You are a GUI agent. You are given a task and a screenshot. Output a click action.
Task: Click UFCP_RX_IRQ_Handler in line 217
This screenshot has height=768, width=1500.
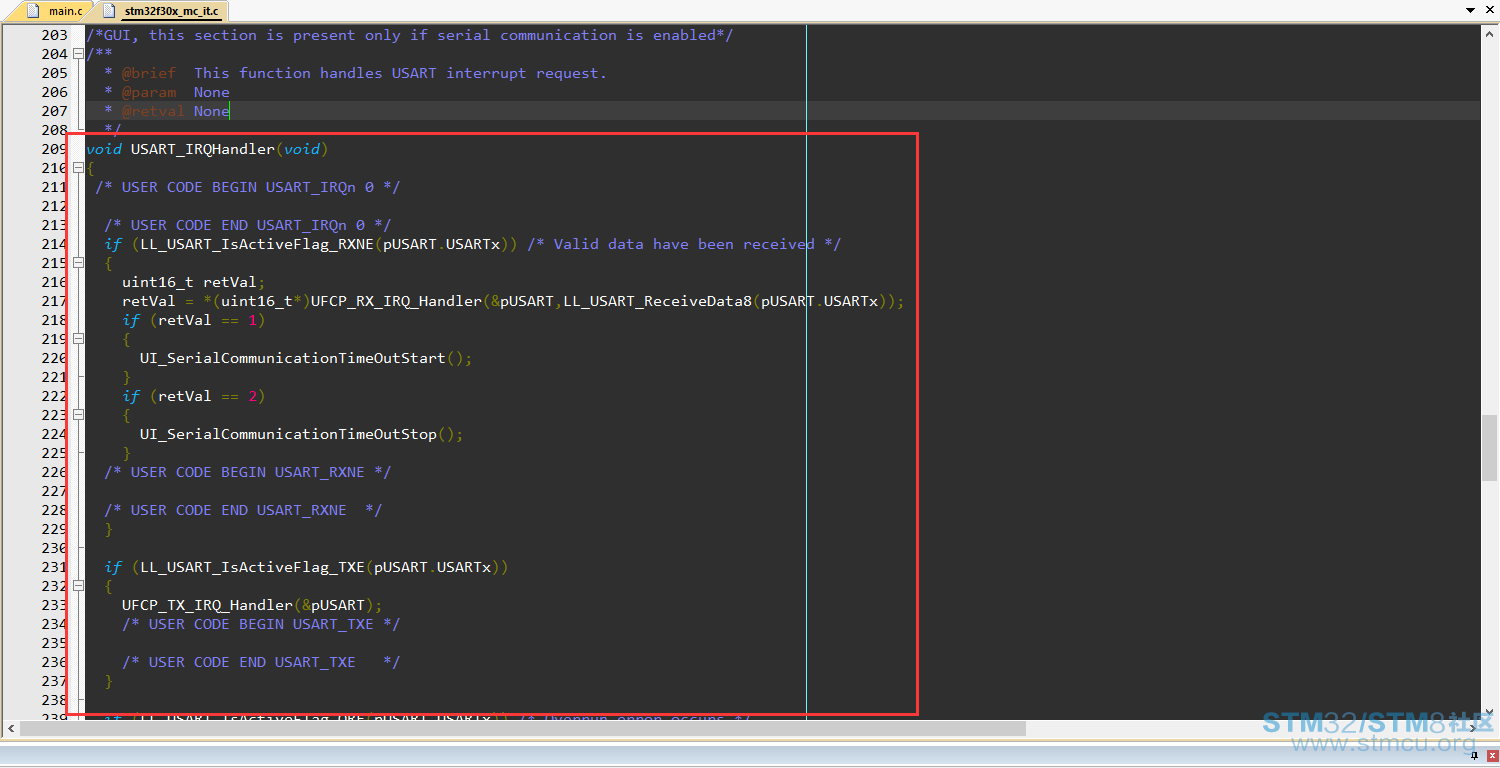[x=396, y=301]
